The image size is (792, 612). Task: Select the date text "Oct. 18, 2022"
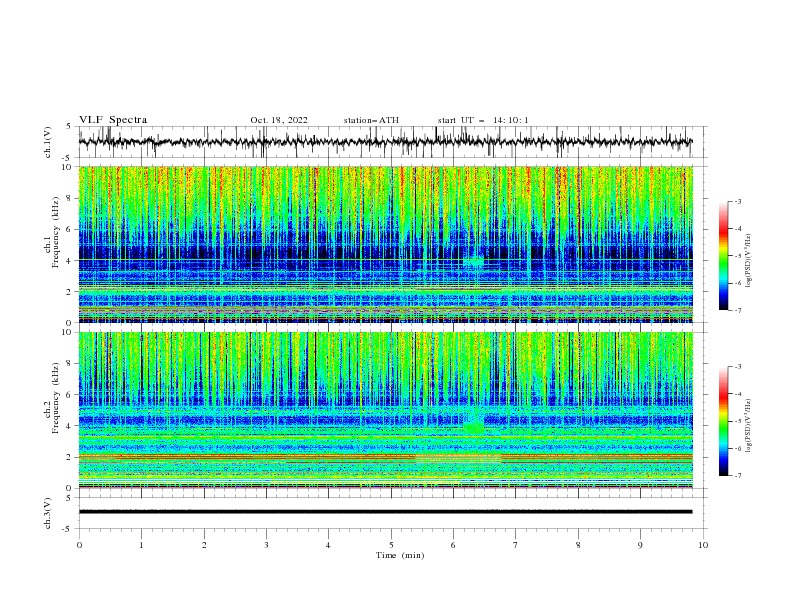(279, 120)
